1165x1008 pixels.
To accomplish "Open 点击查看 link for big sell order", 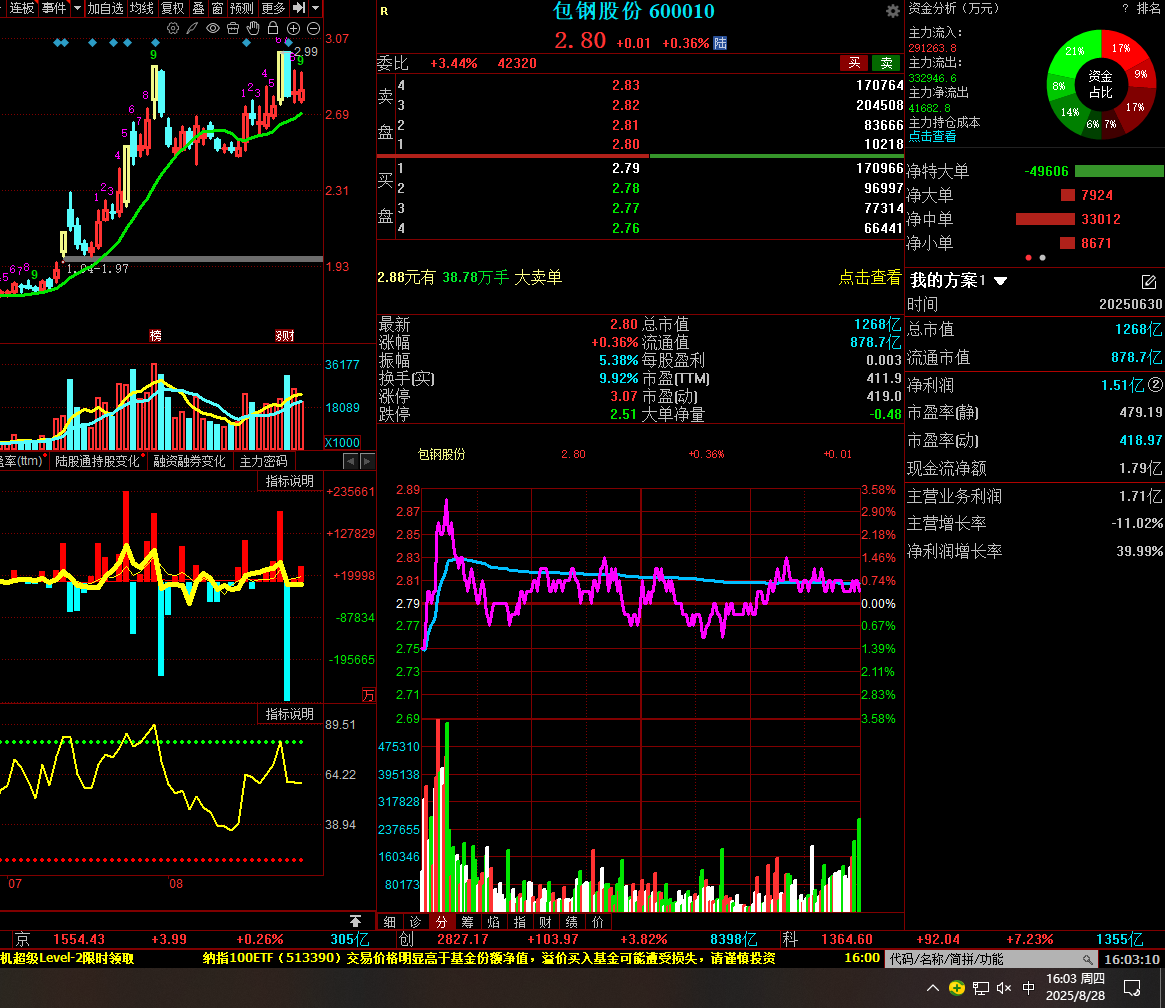I will pos(869,278).
